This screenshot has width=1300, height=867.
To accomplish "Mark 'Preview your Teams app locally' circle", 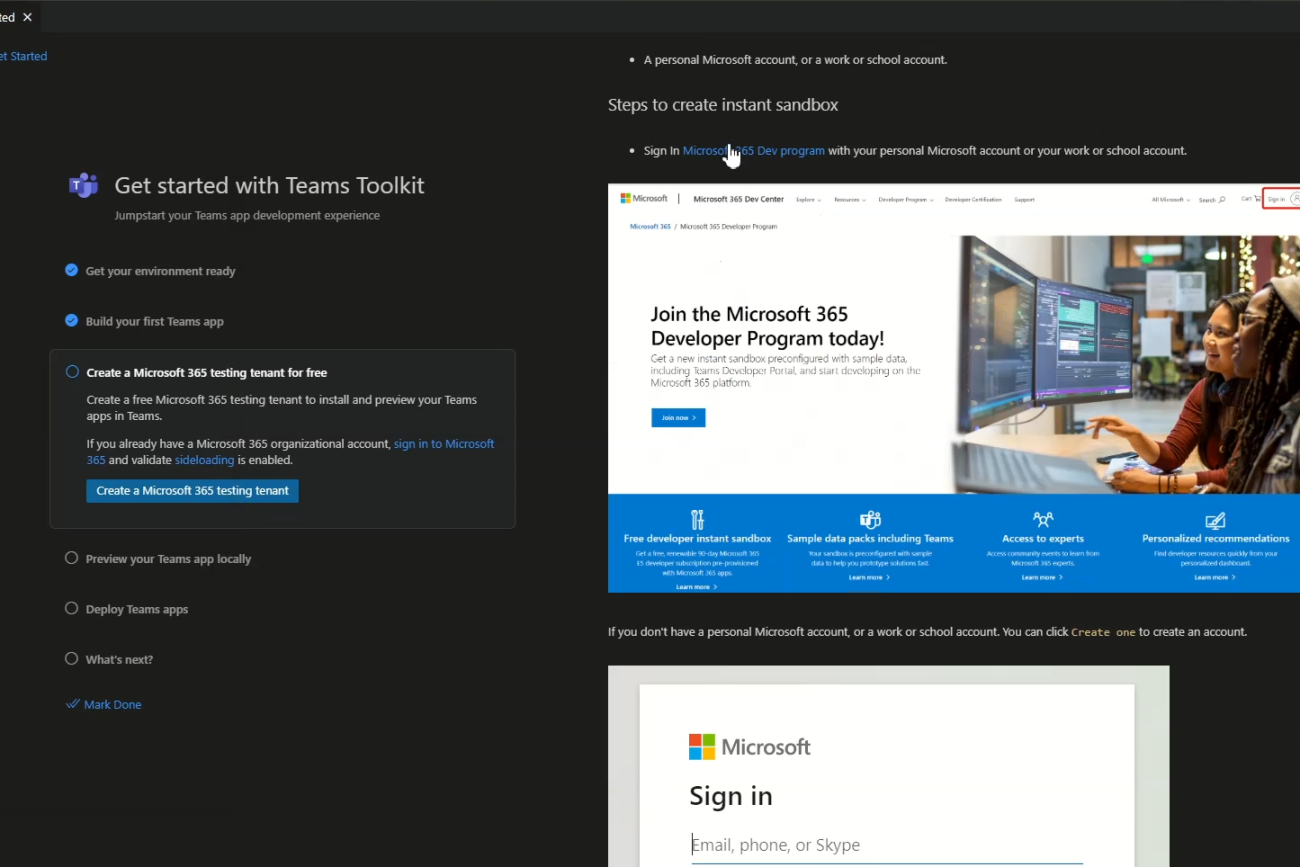I will (71, 558).
